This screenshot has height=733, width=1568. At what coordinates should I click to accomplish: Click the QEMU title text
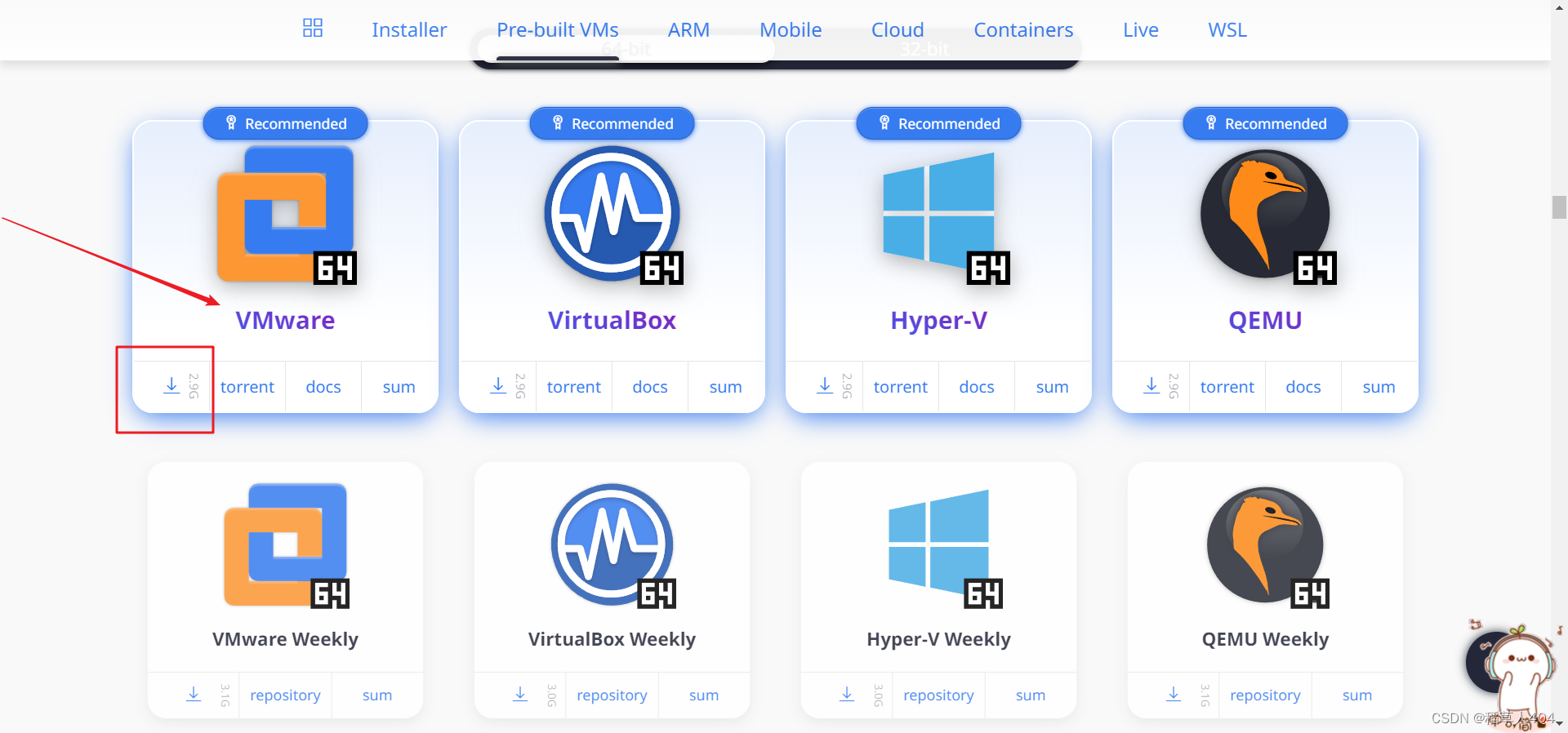click(x=1266, y=320)
